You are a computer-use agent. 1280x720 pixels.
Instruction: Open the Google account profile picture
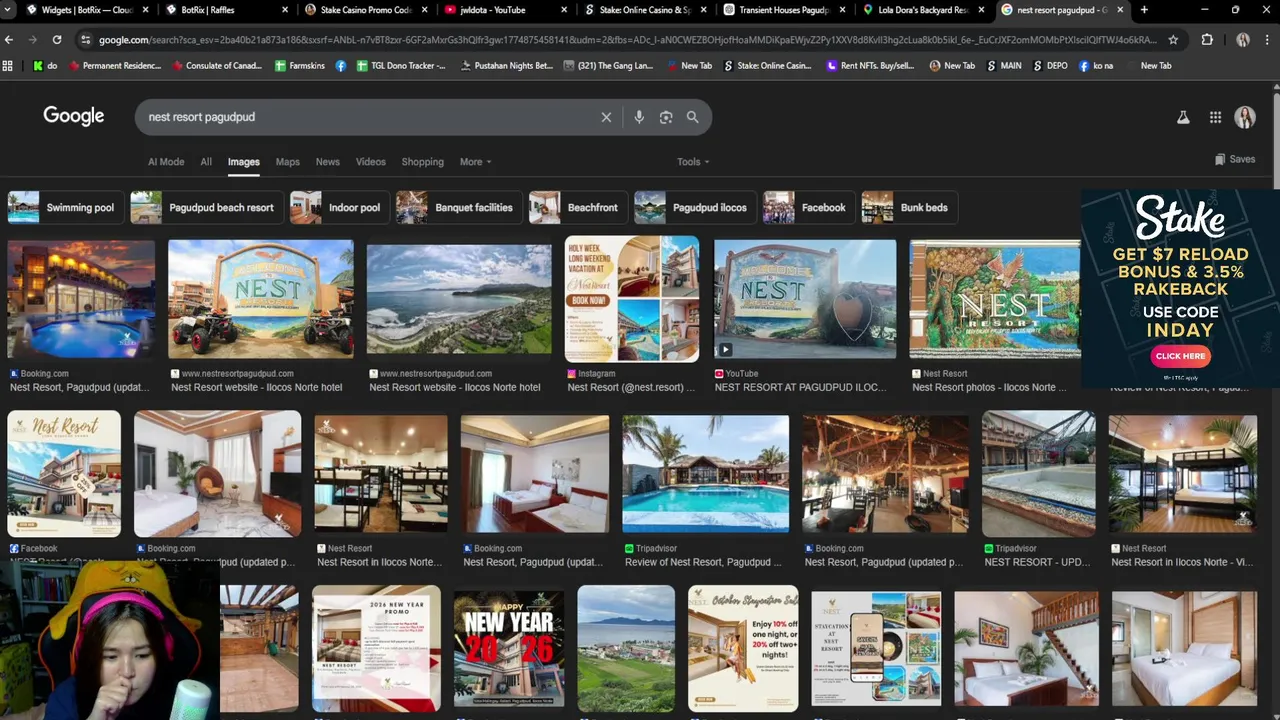pos(1245,117)
